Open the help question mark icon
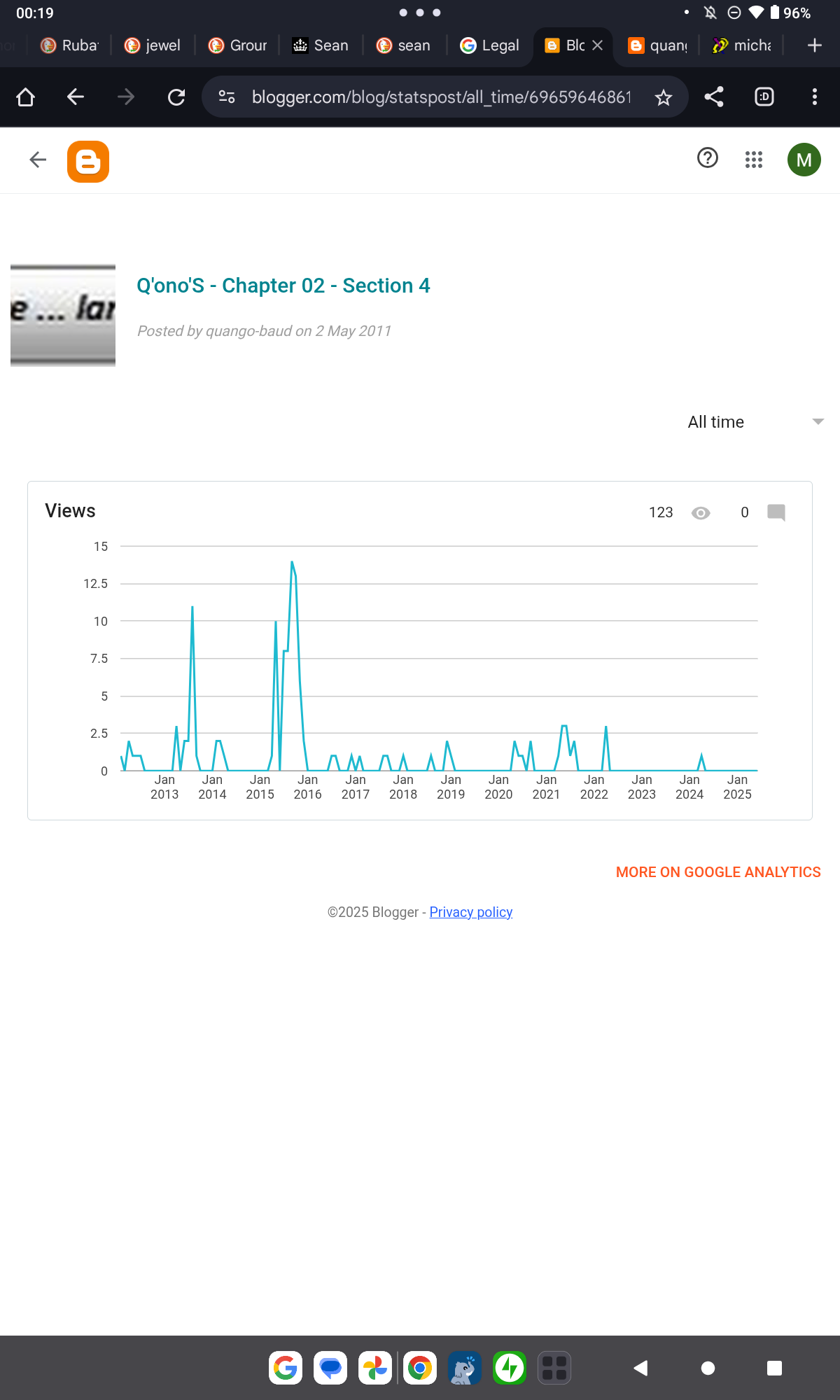 pyautogui.click(x=708, y=158)
